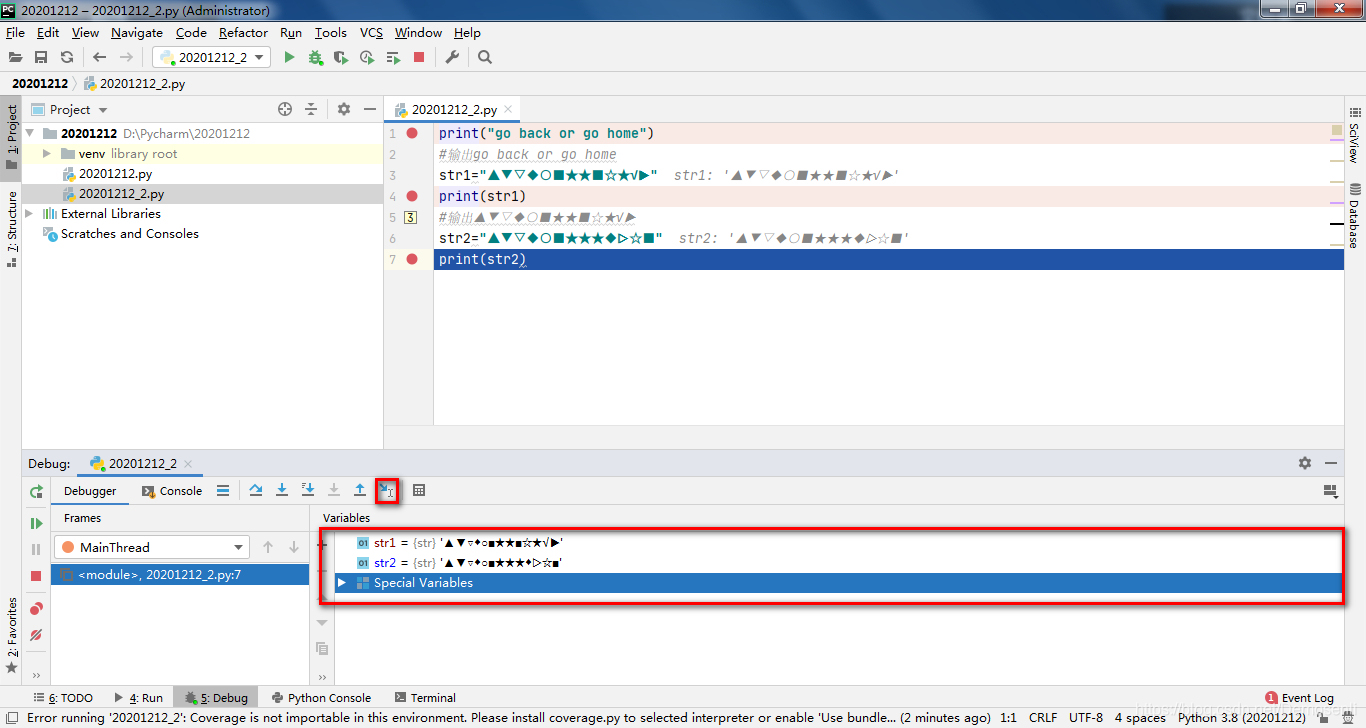Collapse all in Project panel

coord(311,109)
